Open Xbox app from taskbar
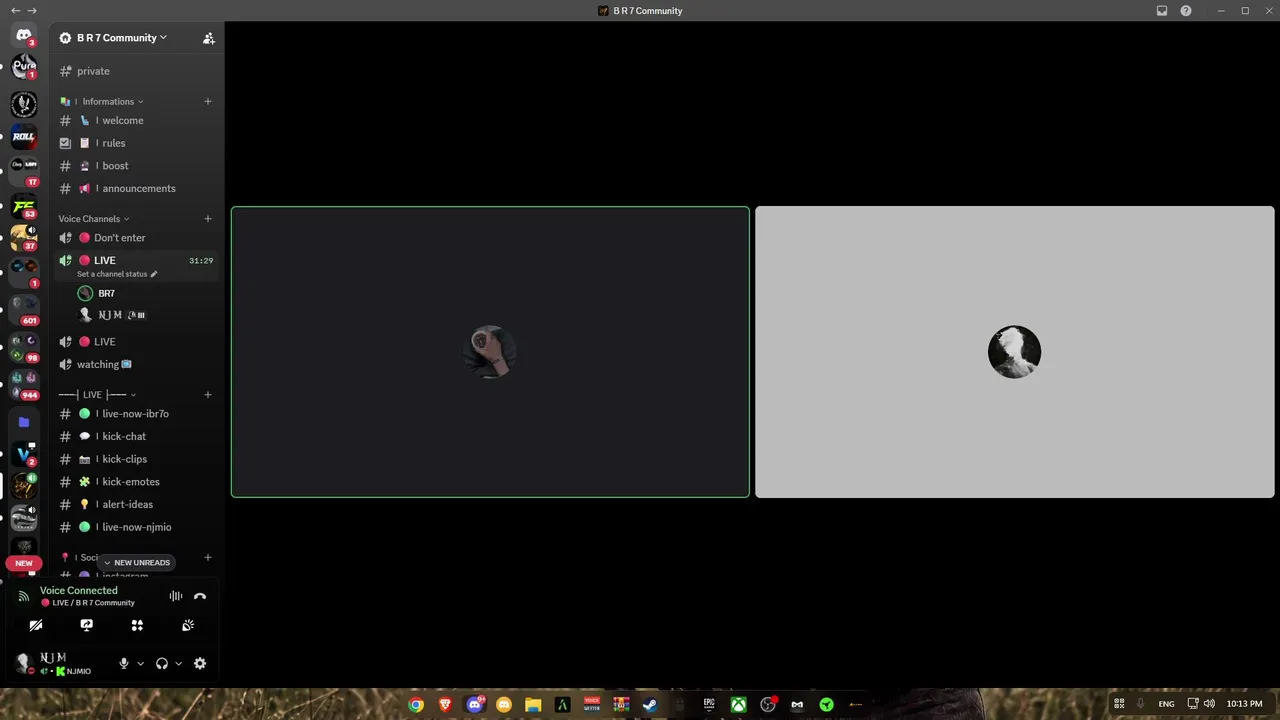 point(738,704)
